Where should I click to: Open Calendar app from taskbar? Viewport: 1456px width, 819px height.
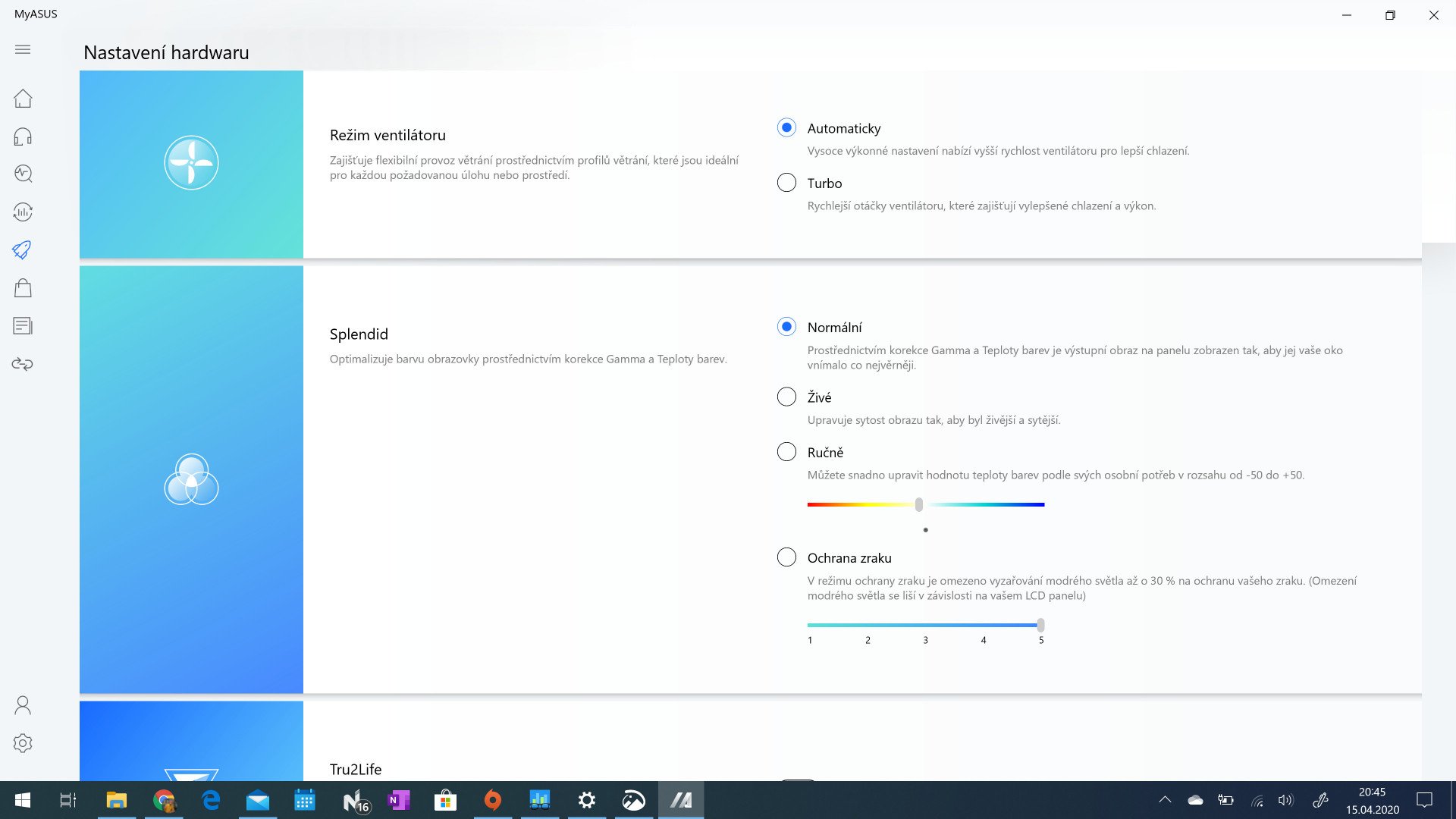point(305,800)
